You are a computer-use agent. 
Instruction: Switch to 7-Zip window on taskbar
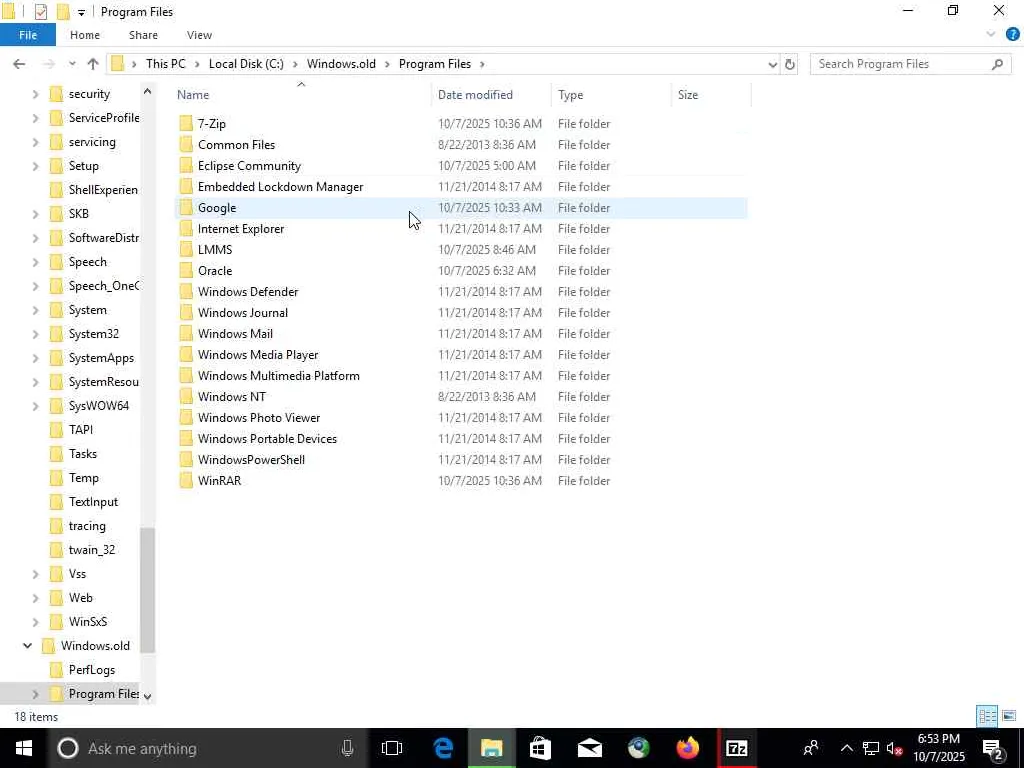point(737,748)
